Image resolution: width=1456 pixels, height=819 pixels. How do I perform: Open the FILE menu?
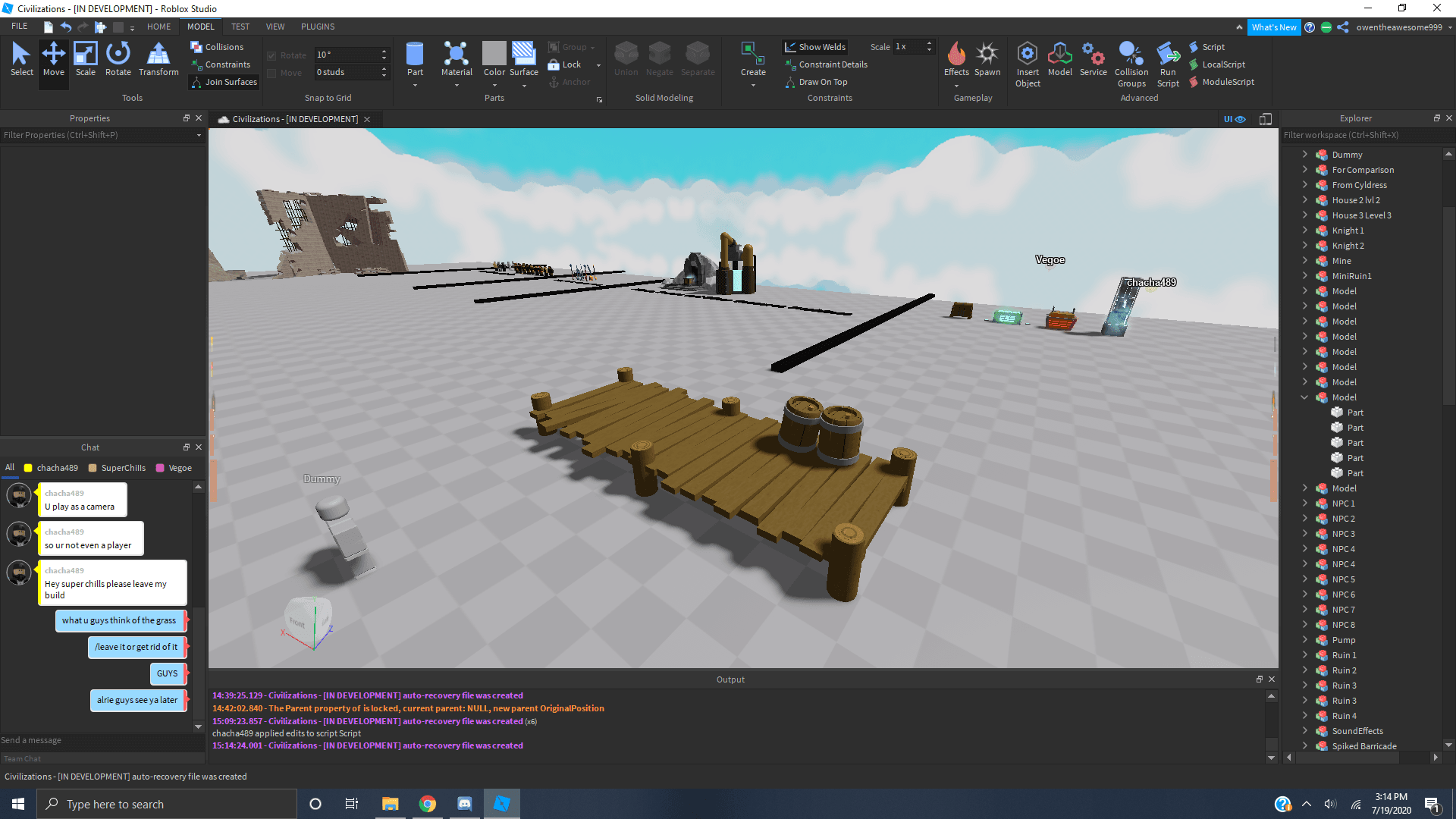coord(19,27)
